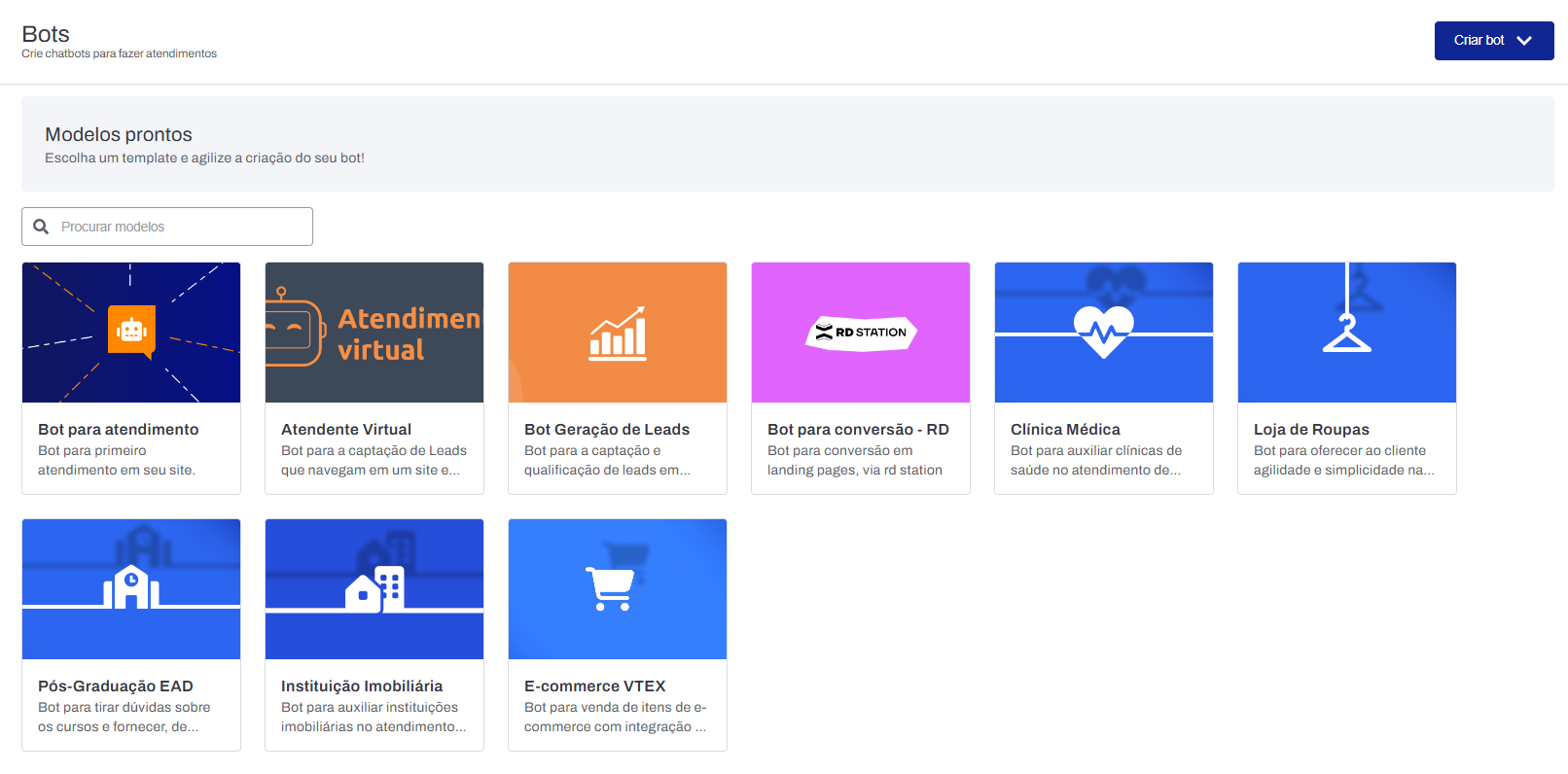1568x774 pixels.
Task: Click the orange robot chat icon
Action: point(131,331)
